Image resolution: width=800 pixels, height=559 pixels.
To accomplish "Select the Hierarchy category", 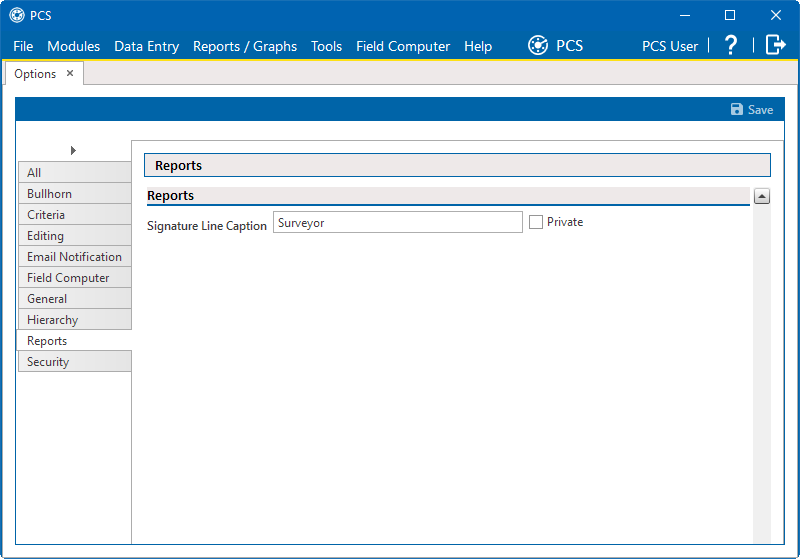I will point(75,319).
